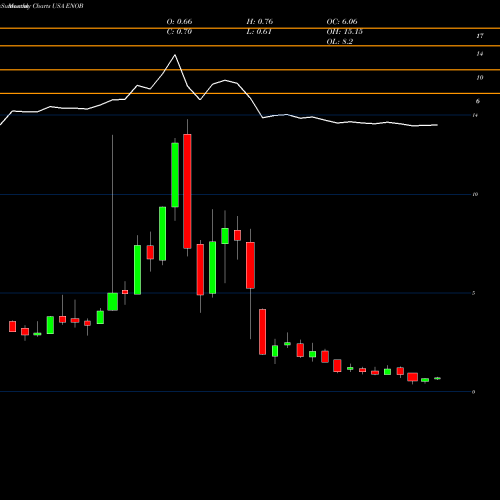Click the tallest red candlestick at the price peak
Viewport: 500px width, 500px height.
point(187,191)
